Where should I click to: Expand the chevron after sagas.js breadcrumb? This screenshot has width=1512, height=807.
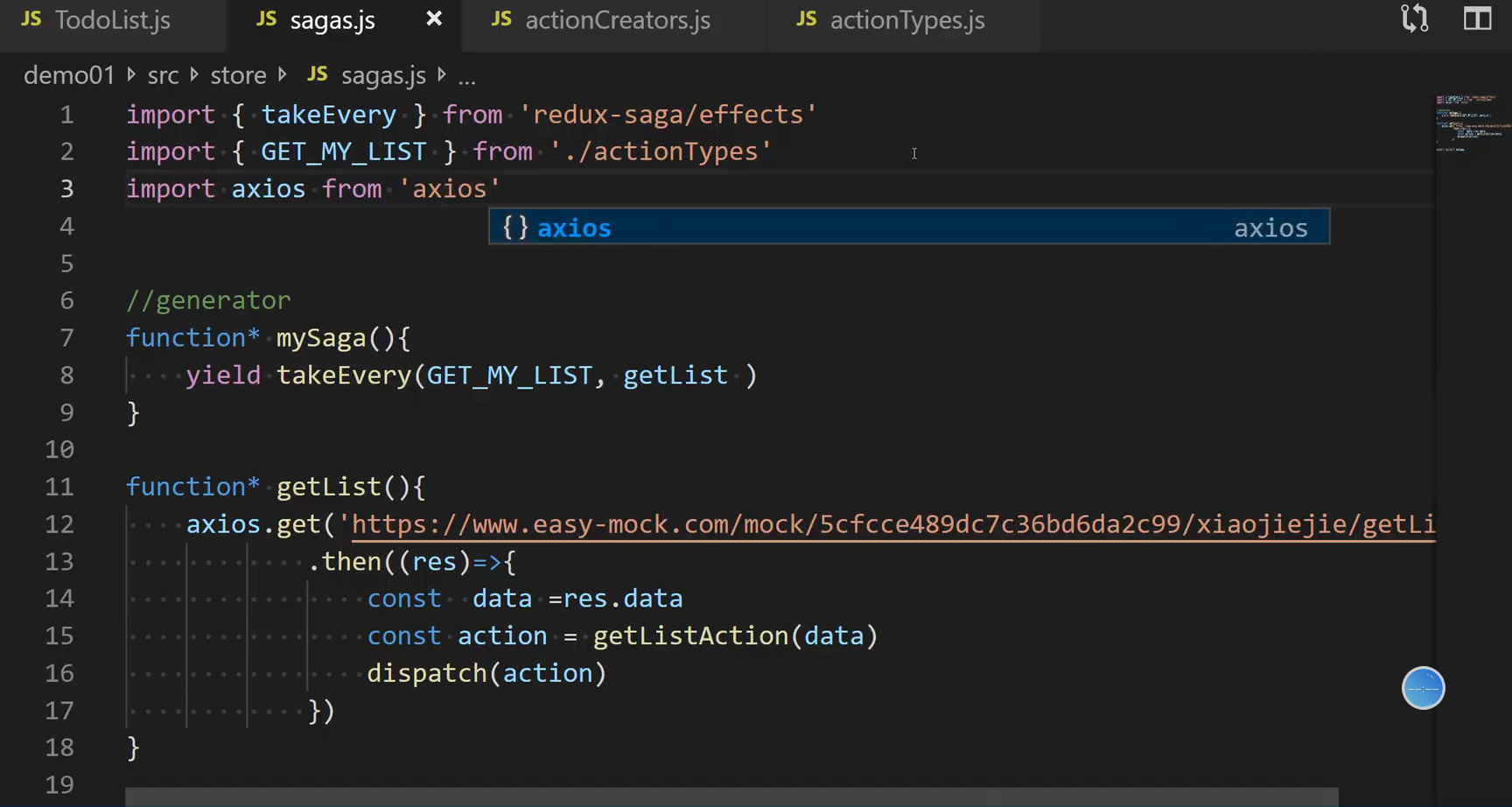click(x=442, y=75)
